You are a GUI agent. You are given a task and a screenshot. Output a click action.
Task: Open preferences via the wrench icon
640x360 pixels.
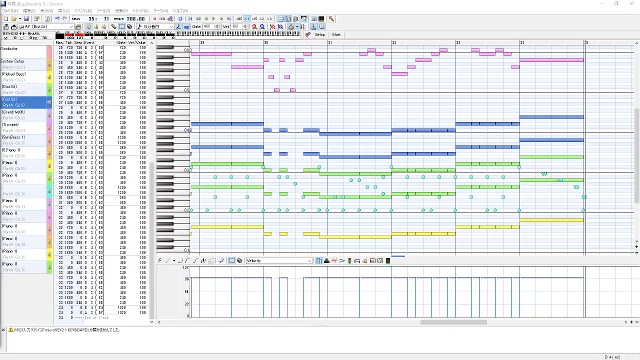click(331, 19)
